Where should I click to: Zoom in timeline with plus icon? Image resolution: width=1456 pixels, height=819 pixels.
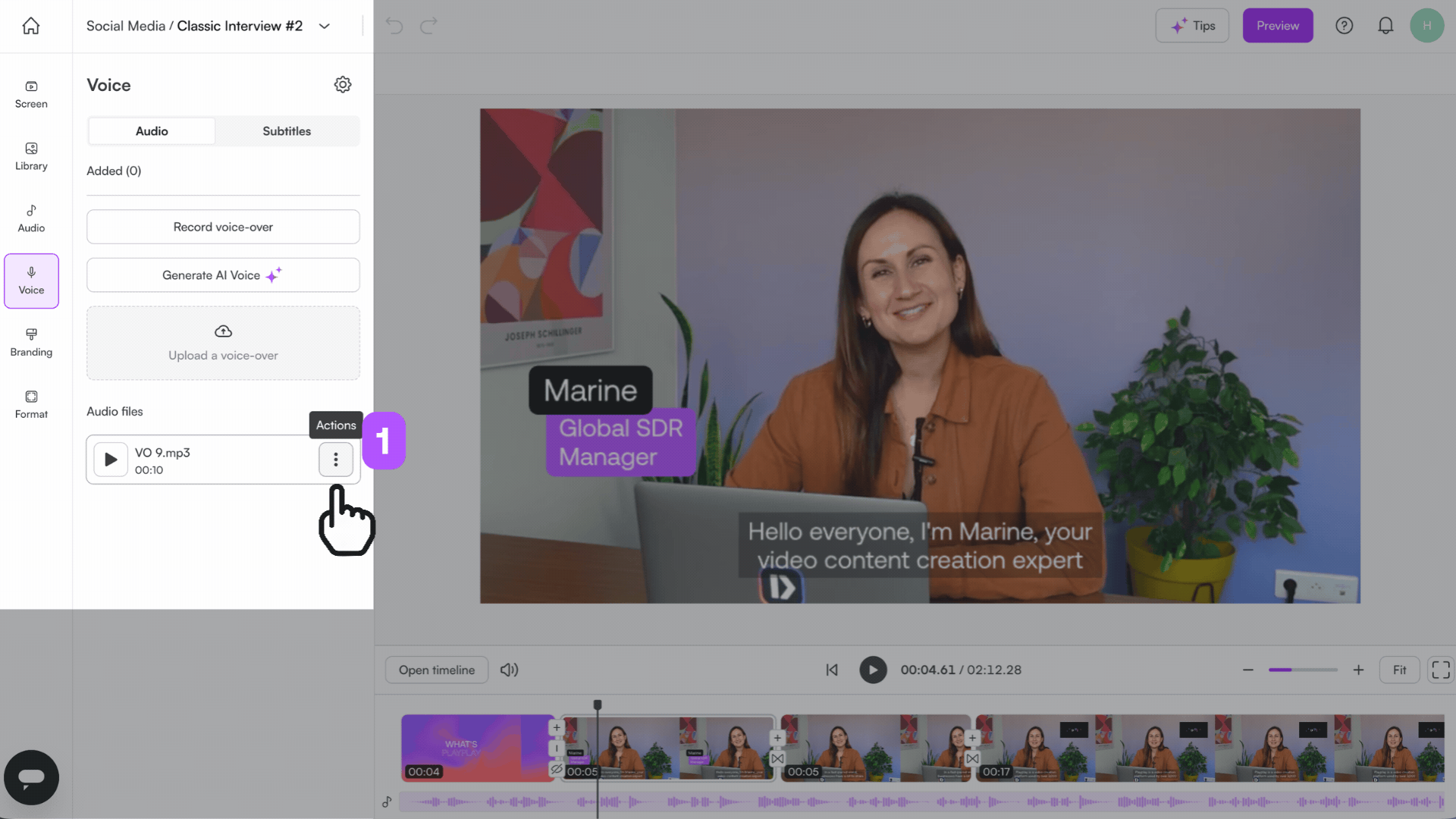(x=1358, y=670)
